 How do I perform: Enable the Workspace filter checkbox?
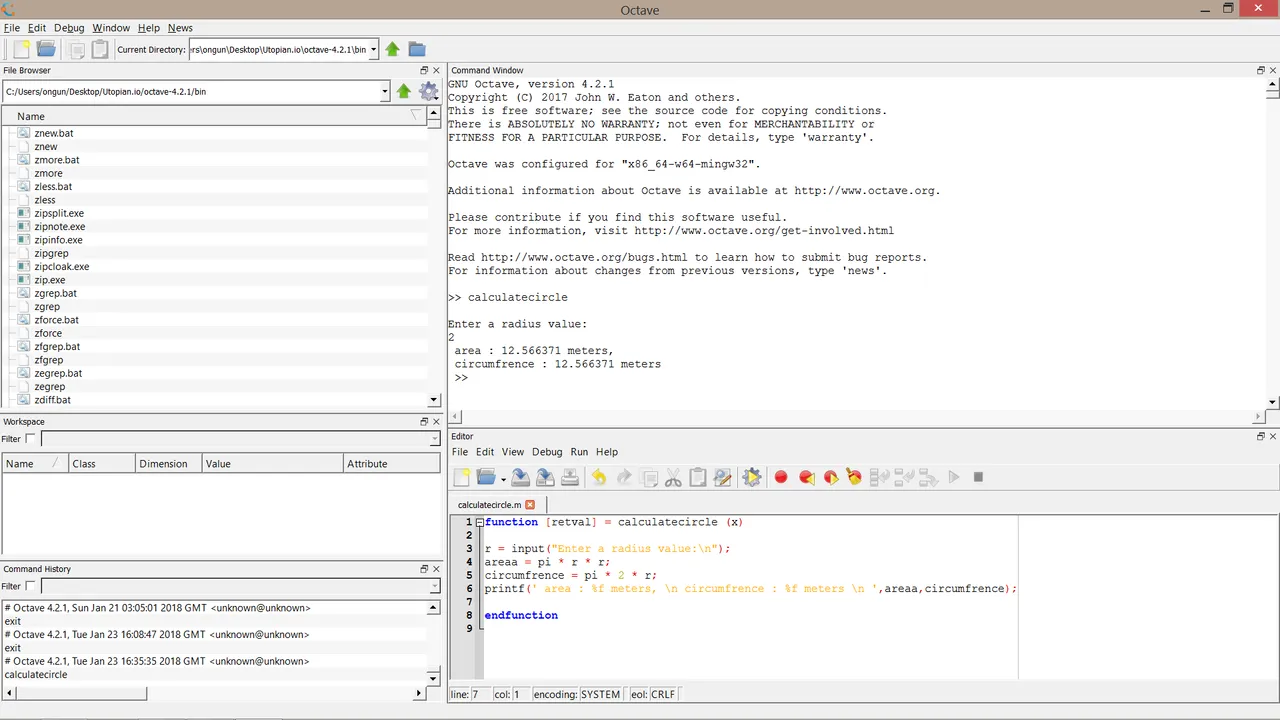[30, 438]
